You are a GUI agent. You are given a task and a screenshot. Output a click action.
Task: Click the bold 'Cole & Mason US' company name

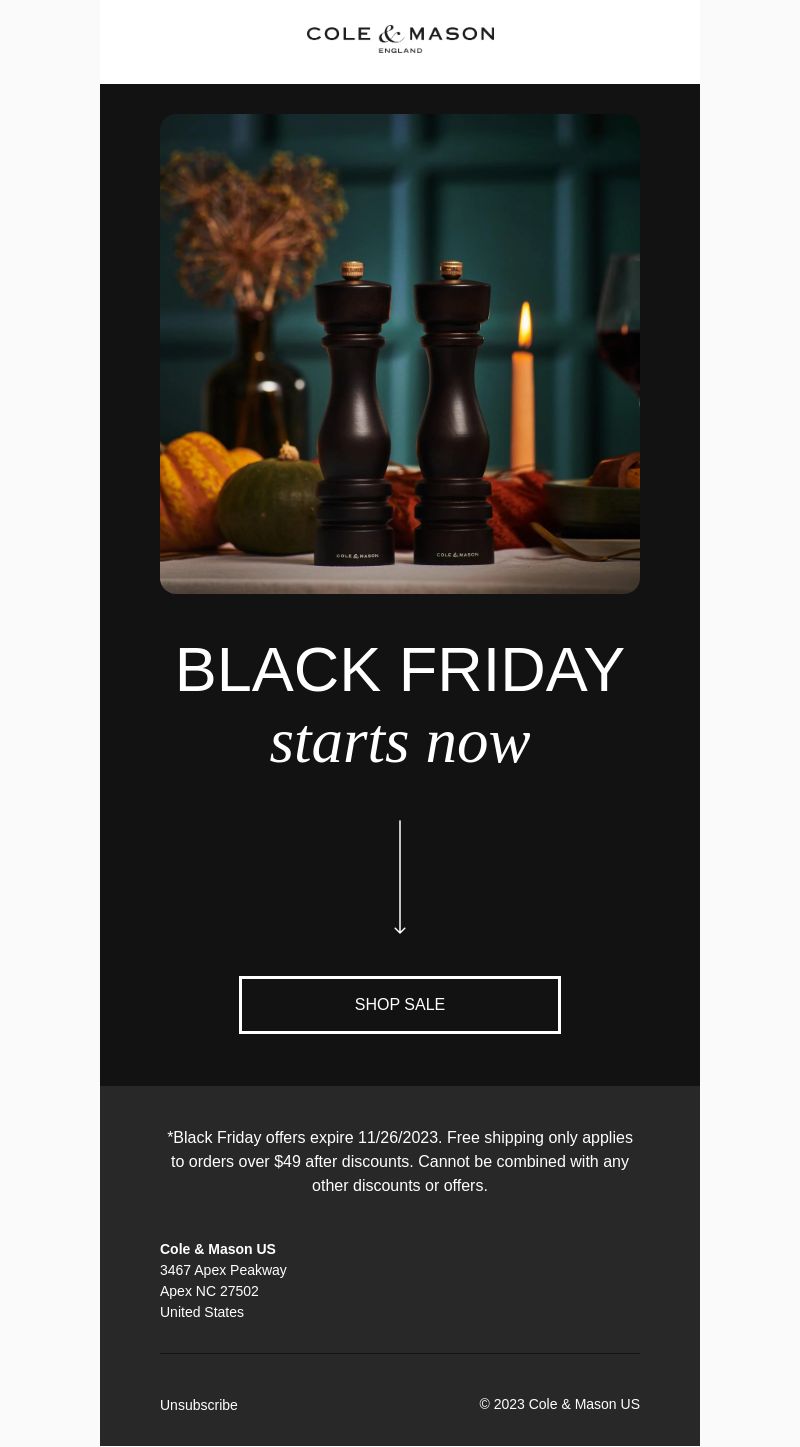pyautogui.click(x=218, y=1249)
